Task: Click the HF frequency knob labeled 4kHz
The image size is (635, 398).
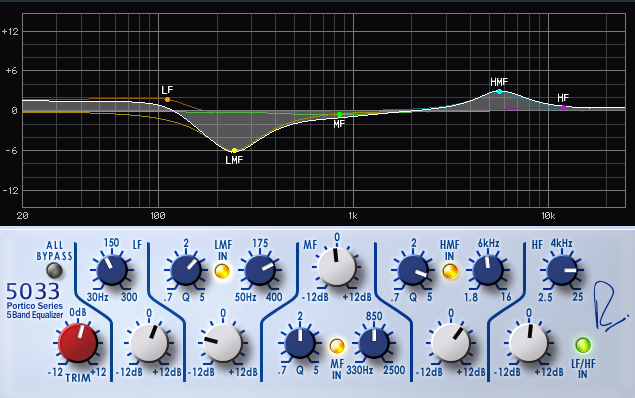Action: point(562,270)
